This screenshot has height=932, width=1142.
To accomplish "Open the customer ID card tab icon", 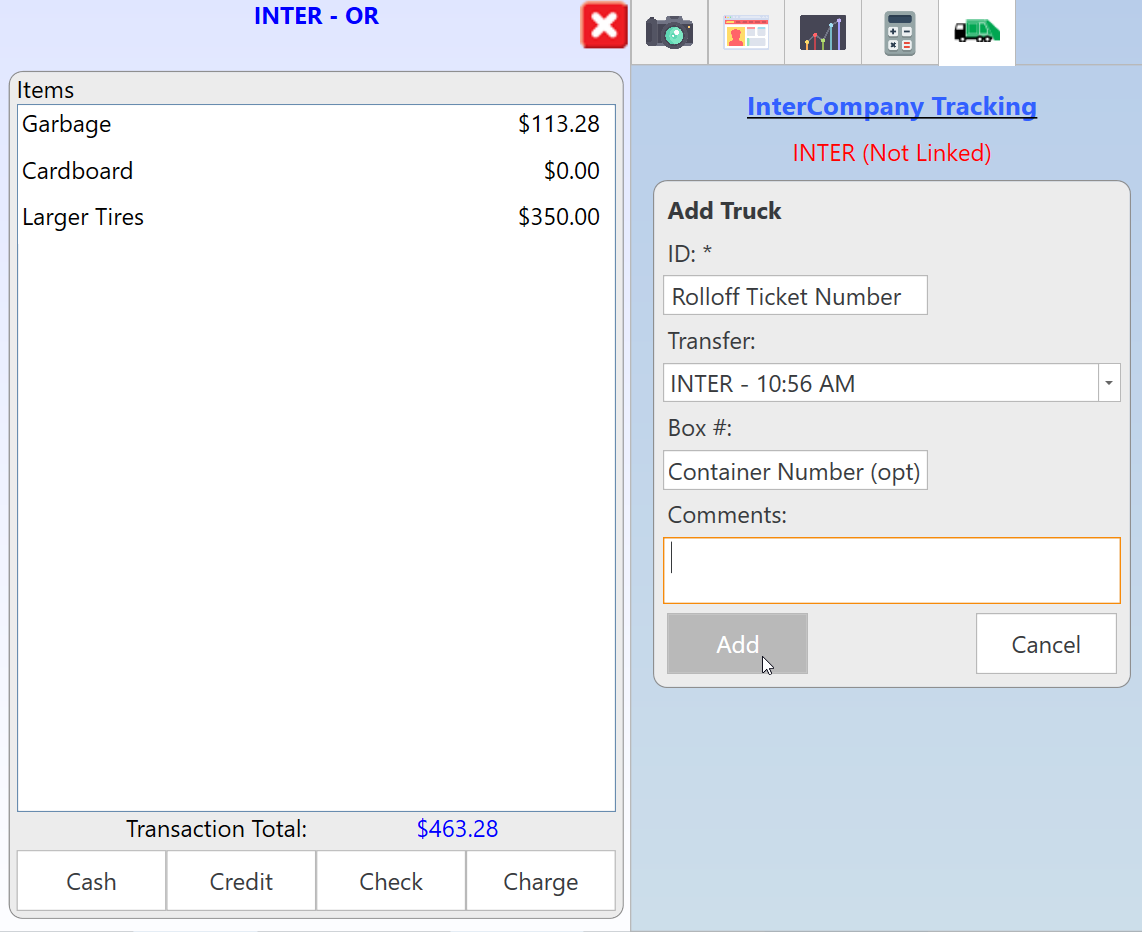I will coord(746,32).
